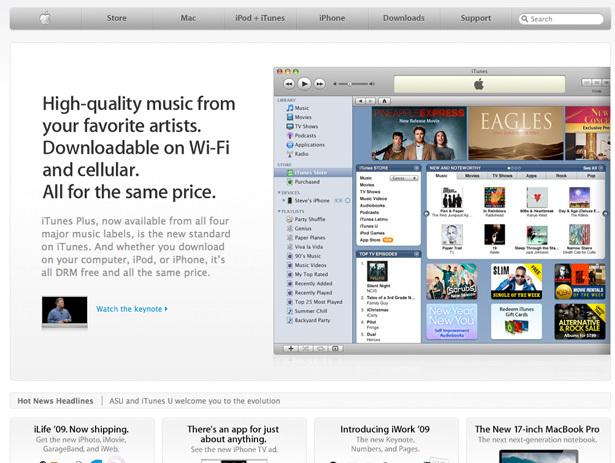Open the Introducing iWork '09 promo
This screenshot has width=615, height=463.
(x=385, y=439)
